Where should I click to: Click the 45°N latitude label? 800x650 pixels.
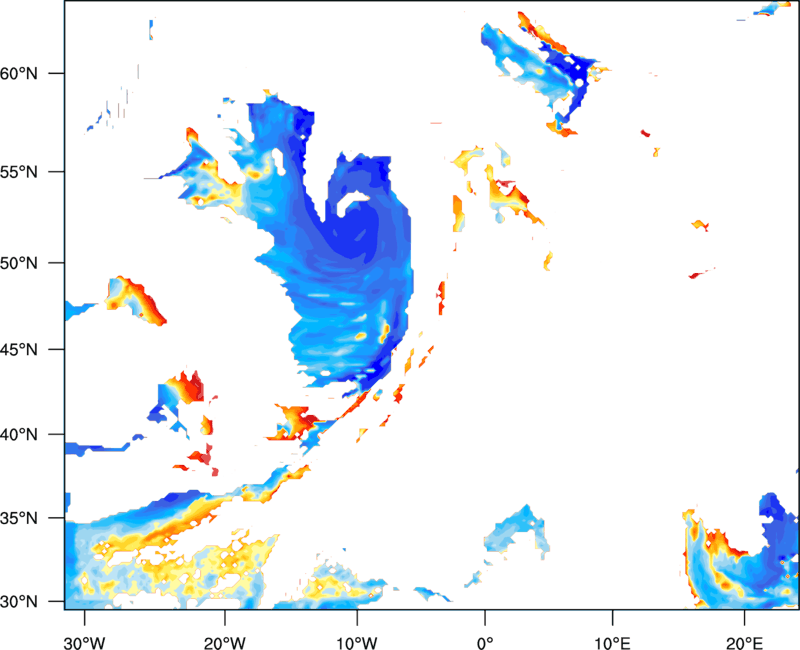point(19,349)
